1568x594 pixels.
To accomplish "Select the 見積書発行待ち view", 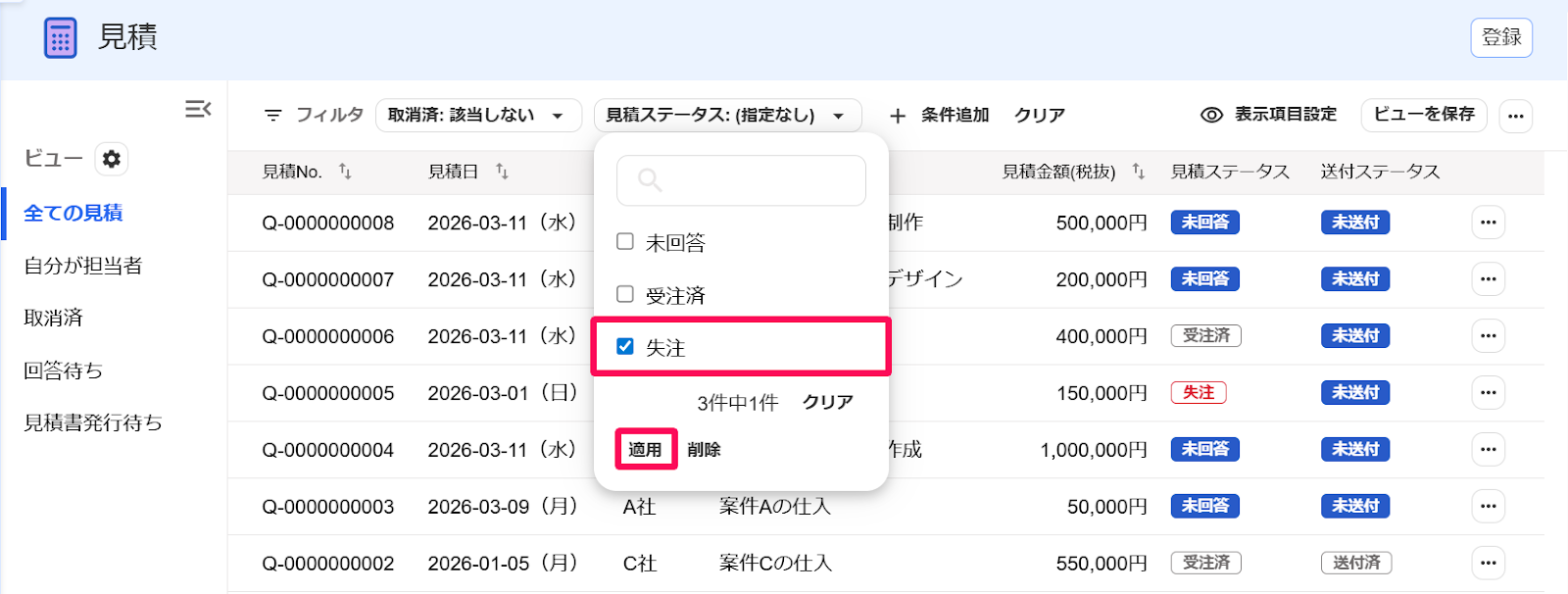I will [x=93, y=422].
